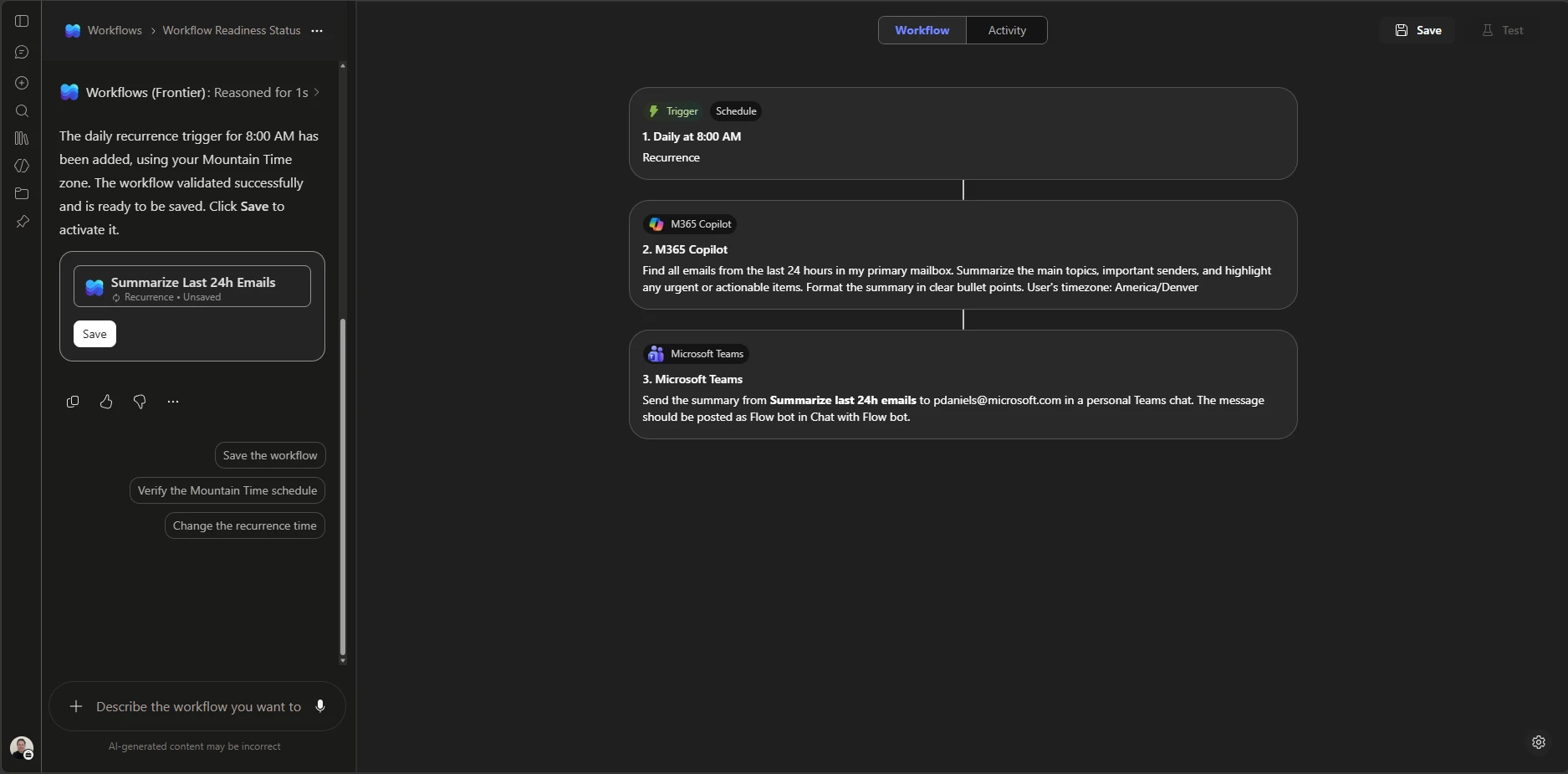The height and width of the screenshot is (774, 1568).
Task: Open the chat icon in the left rail
Action: 22,52
